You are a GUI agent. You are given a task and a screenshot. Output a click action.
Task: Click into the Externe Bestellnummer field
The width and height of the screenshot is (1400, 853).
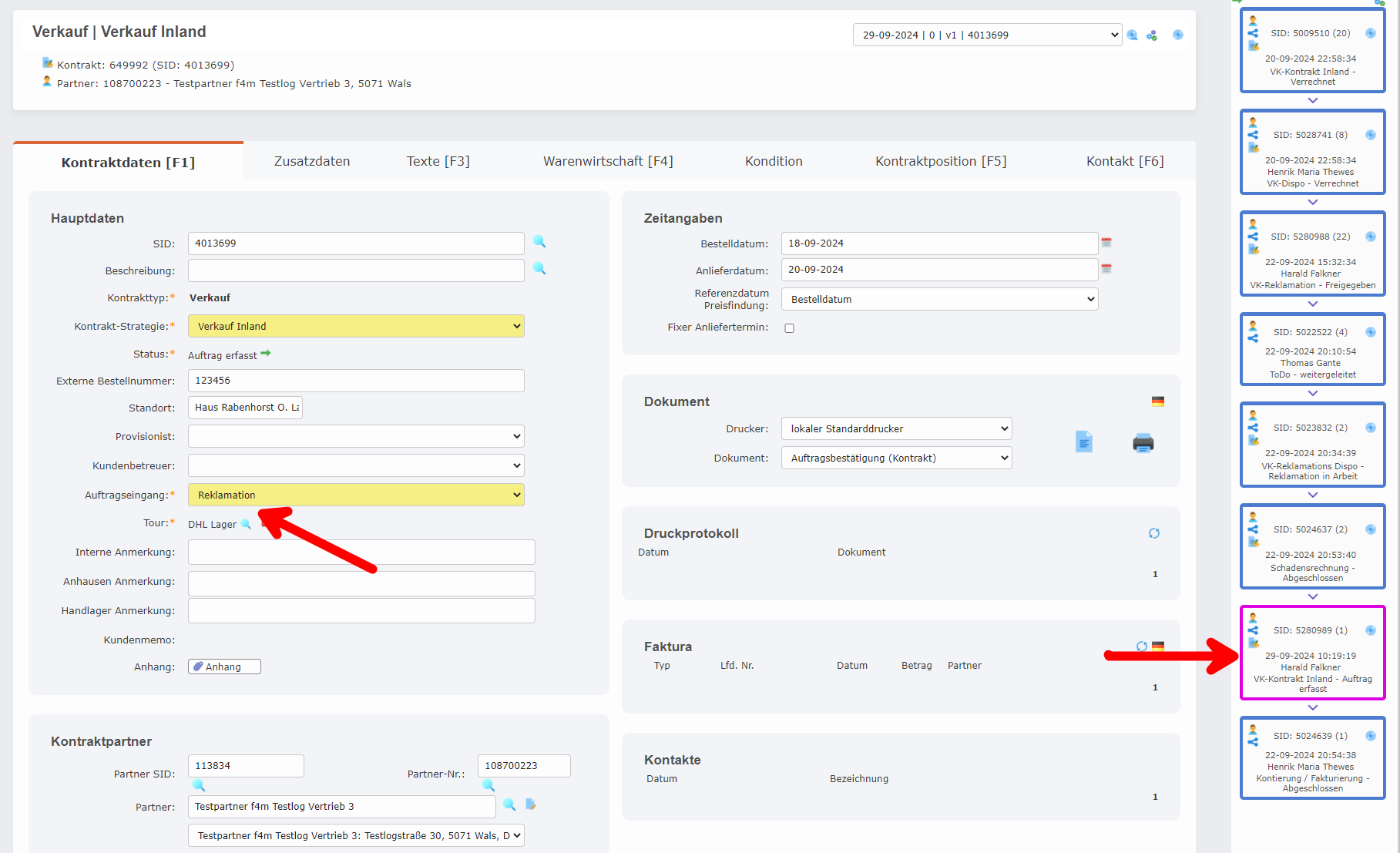(356, 381)
